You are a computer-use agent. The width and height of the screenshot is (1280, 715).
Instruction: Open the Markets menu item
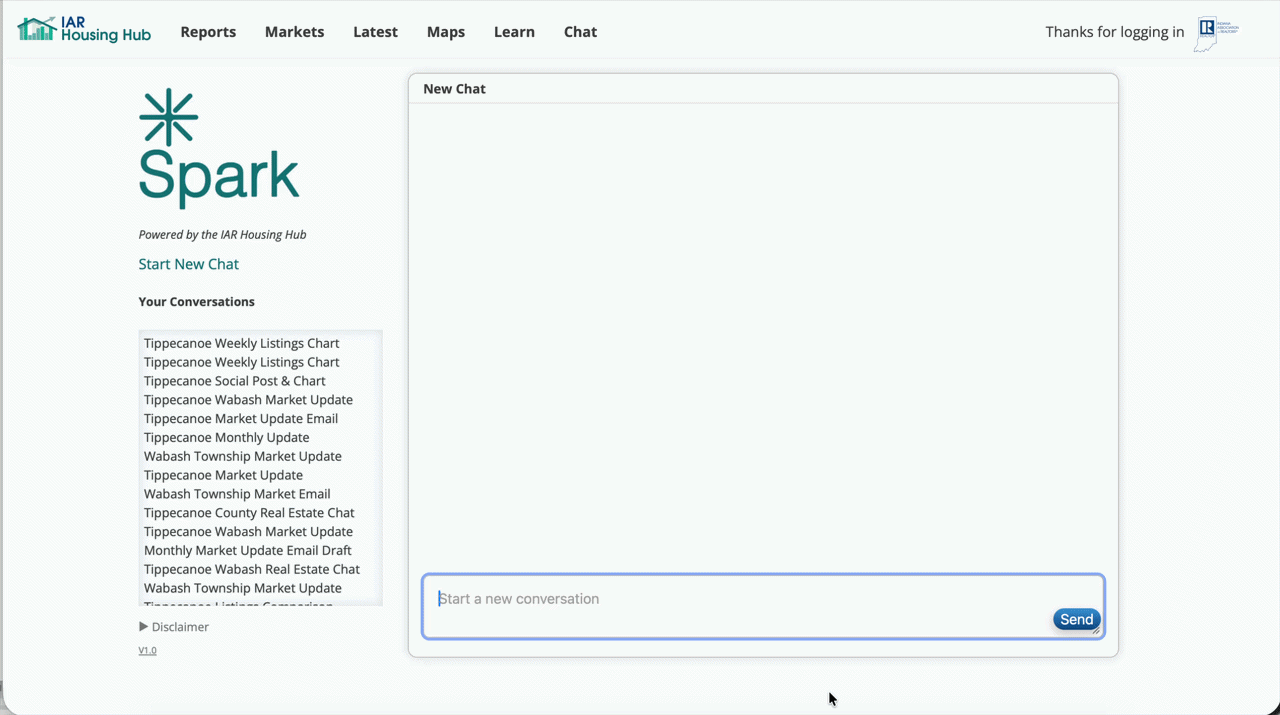coord(294,32)
